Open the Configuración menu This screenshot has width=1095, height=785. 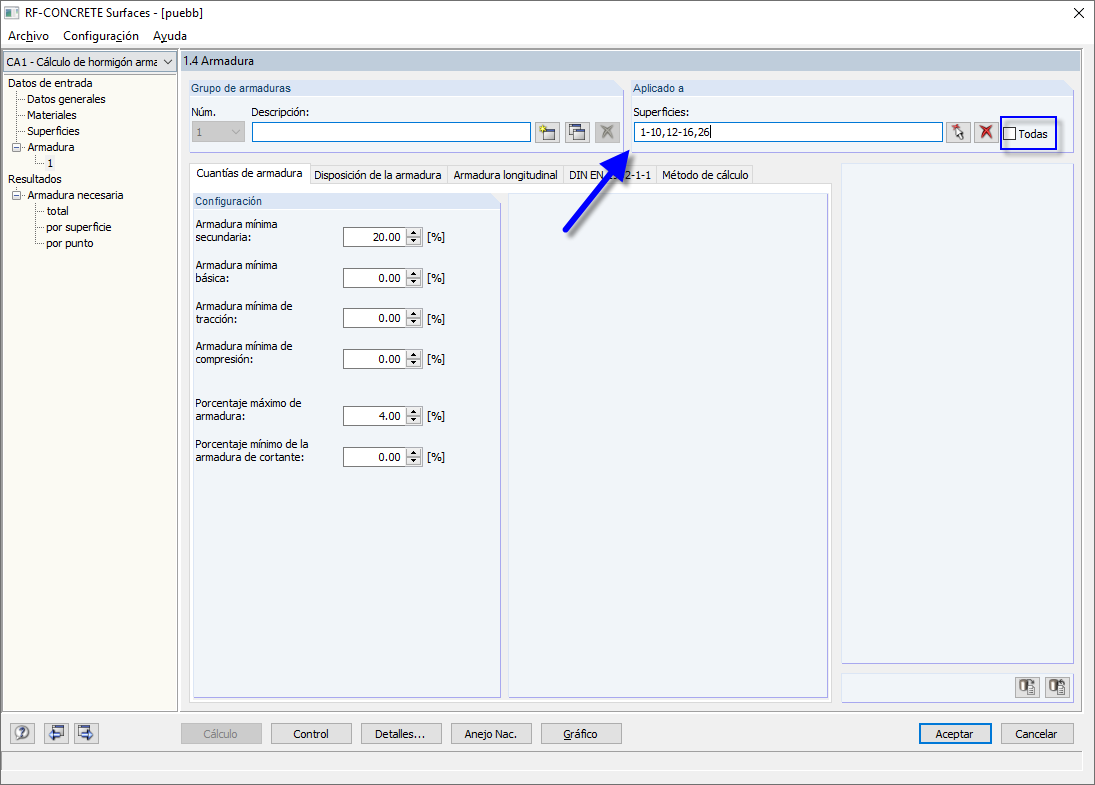pyautogui.click(x=101, y=36)
